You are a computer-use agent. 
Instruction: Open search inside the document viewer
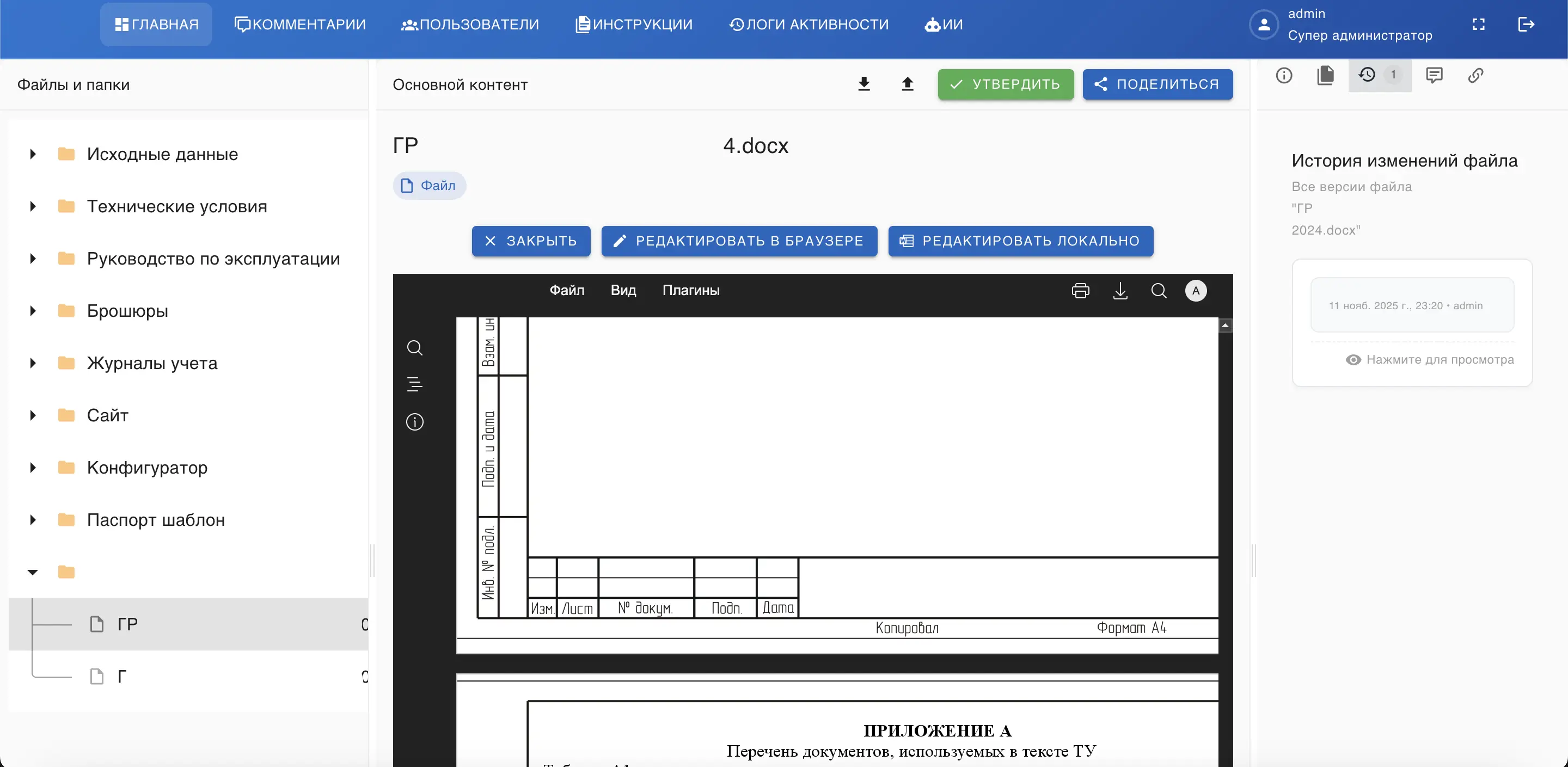(x=1159, y=290)
